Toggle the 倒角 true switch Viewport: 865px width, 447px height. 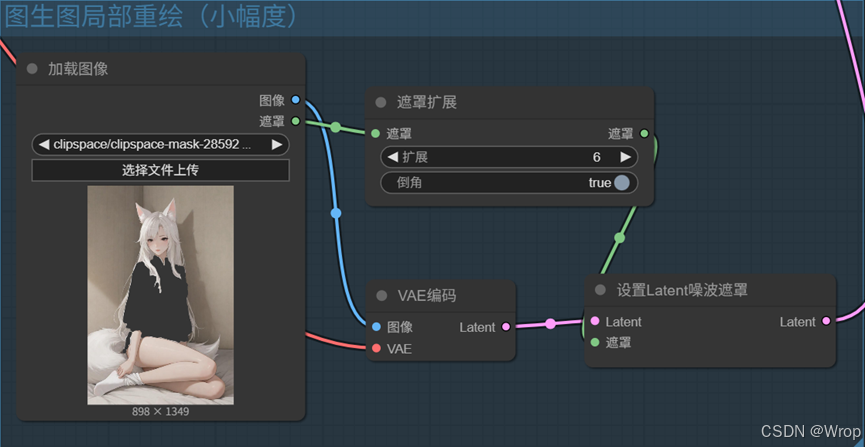tap(622, 183)
